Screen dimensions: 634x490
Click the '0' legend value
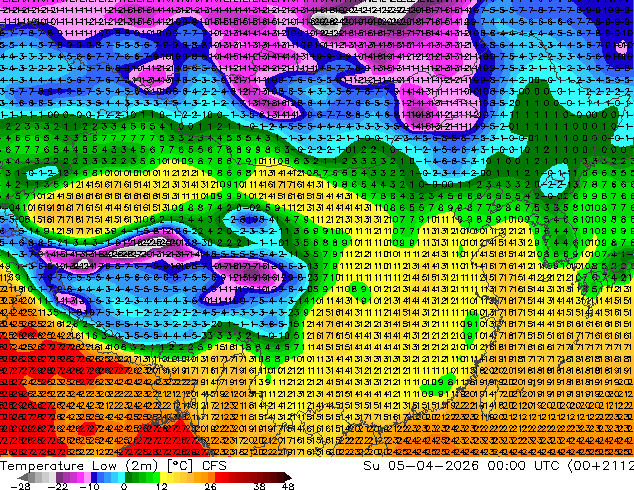[x=124, y=486]
